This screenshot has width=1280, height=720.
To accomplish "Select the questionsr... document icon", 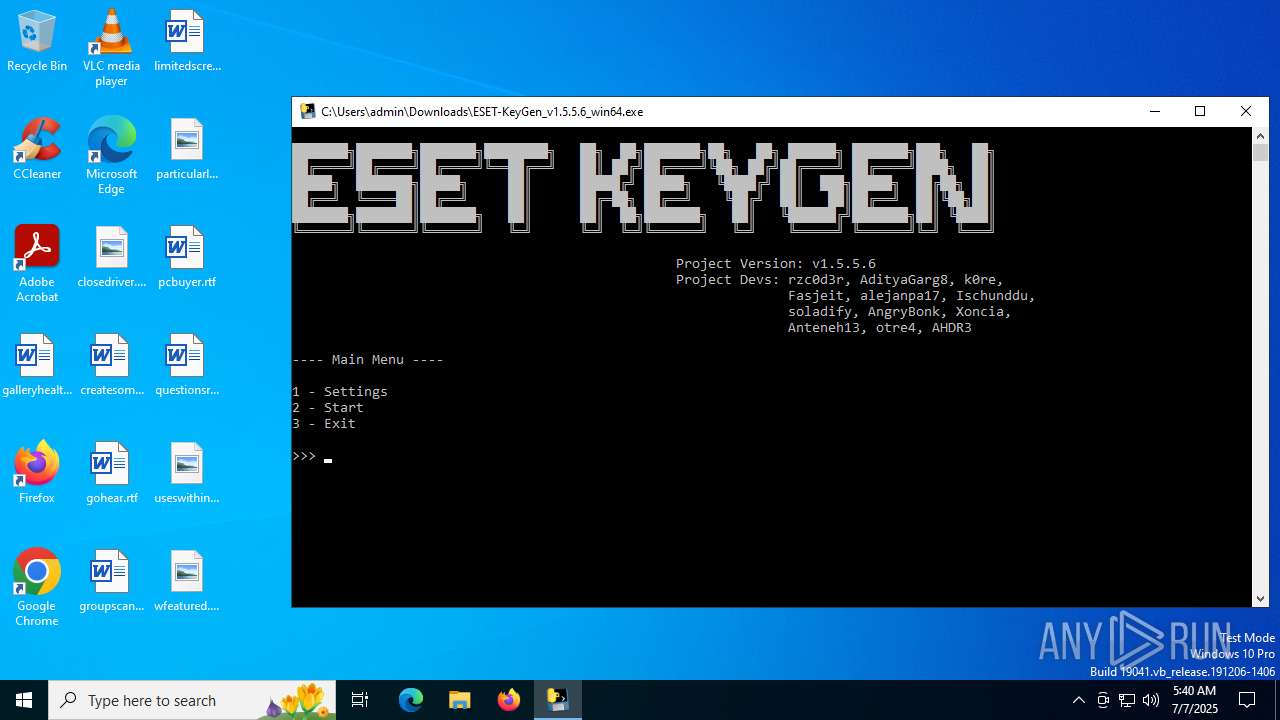I will (x=187, y=365).
